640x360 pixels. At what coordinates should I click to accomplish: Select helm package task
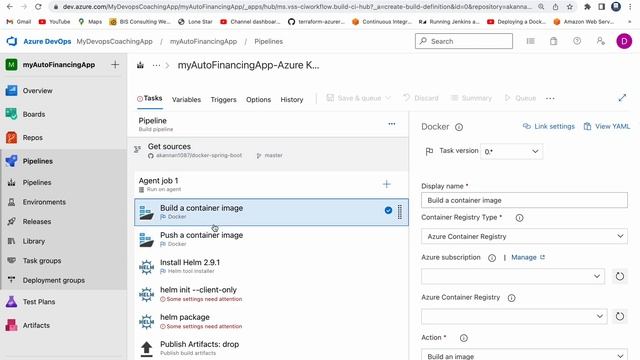271,321
